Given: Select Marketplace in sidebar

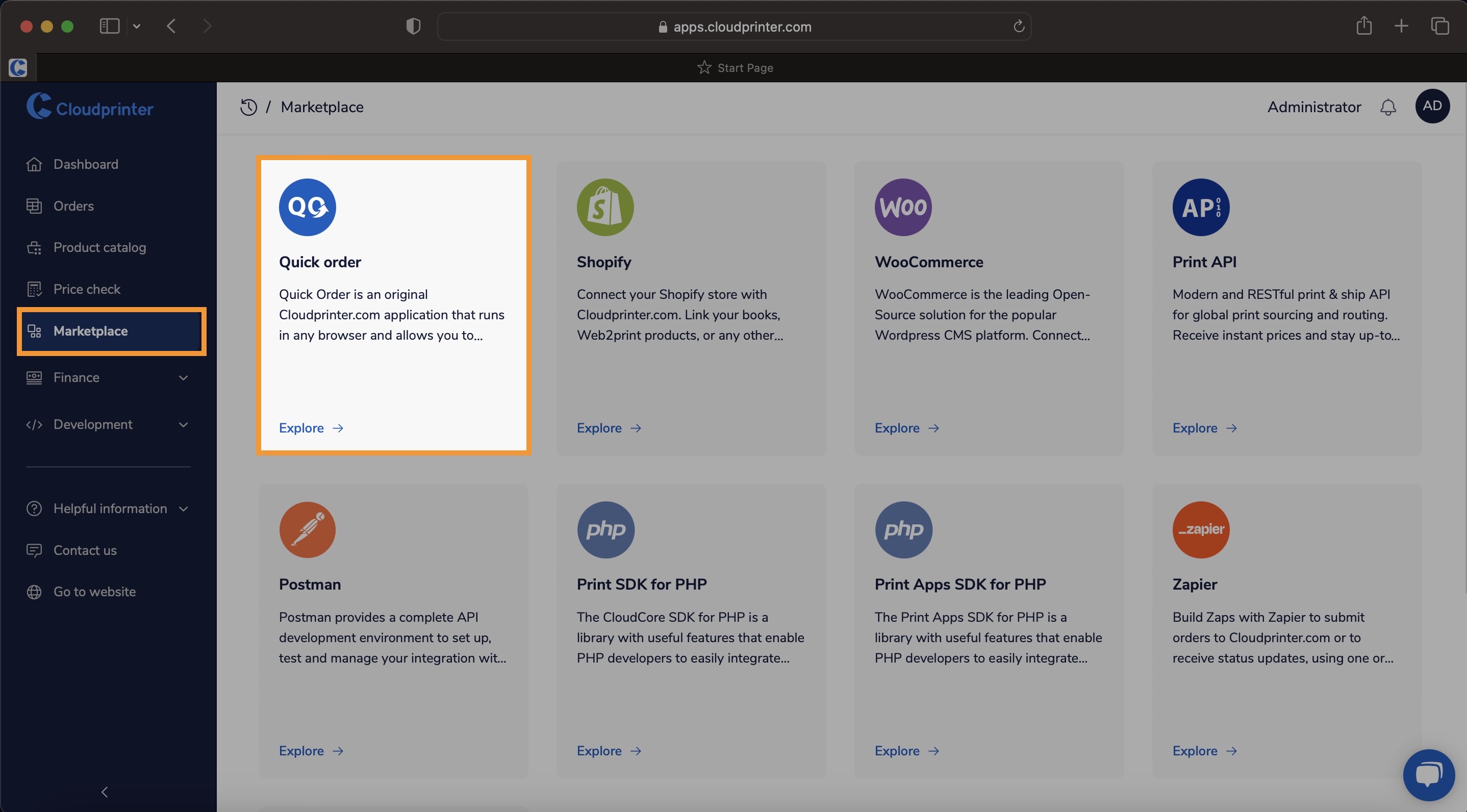Looking at the screenshot, I should 112,332.
